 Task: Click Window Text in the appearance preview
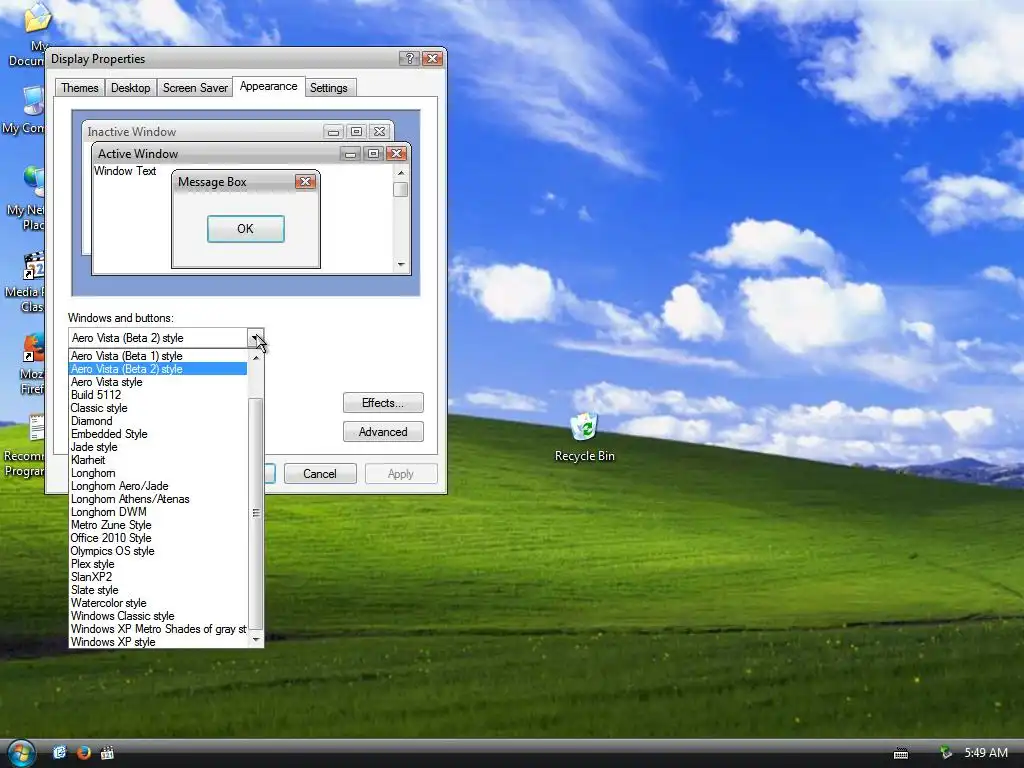(x=125, y=171)
